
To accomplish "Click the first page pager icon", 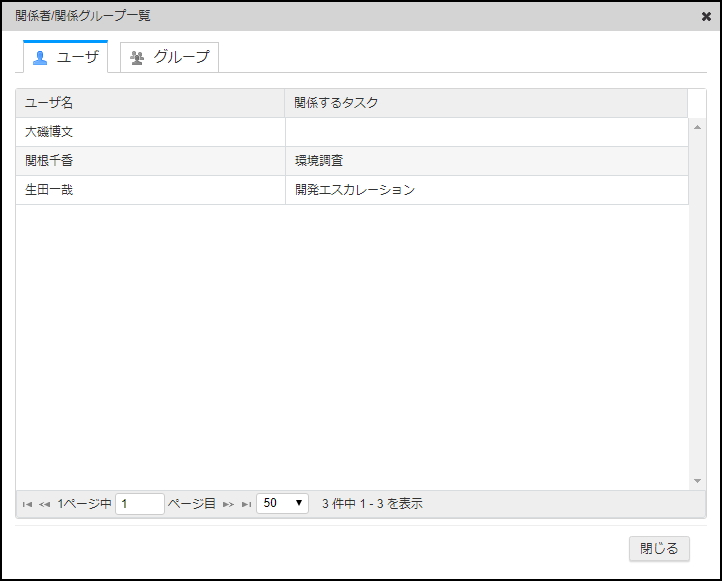I will click(27, 505).
